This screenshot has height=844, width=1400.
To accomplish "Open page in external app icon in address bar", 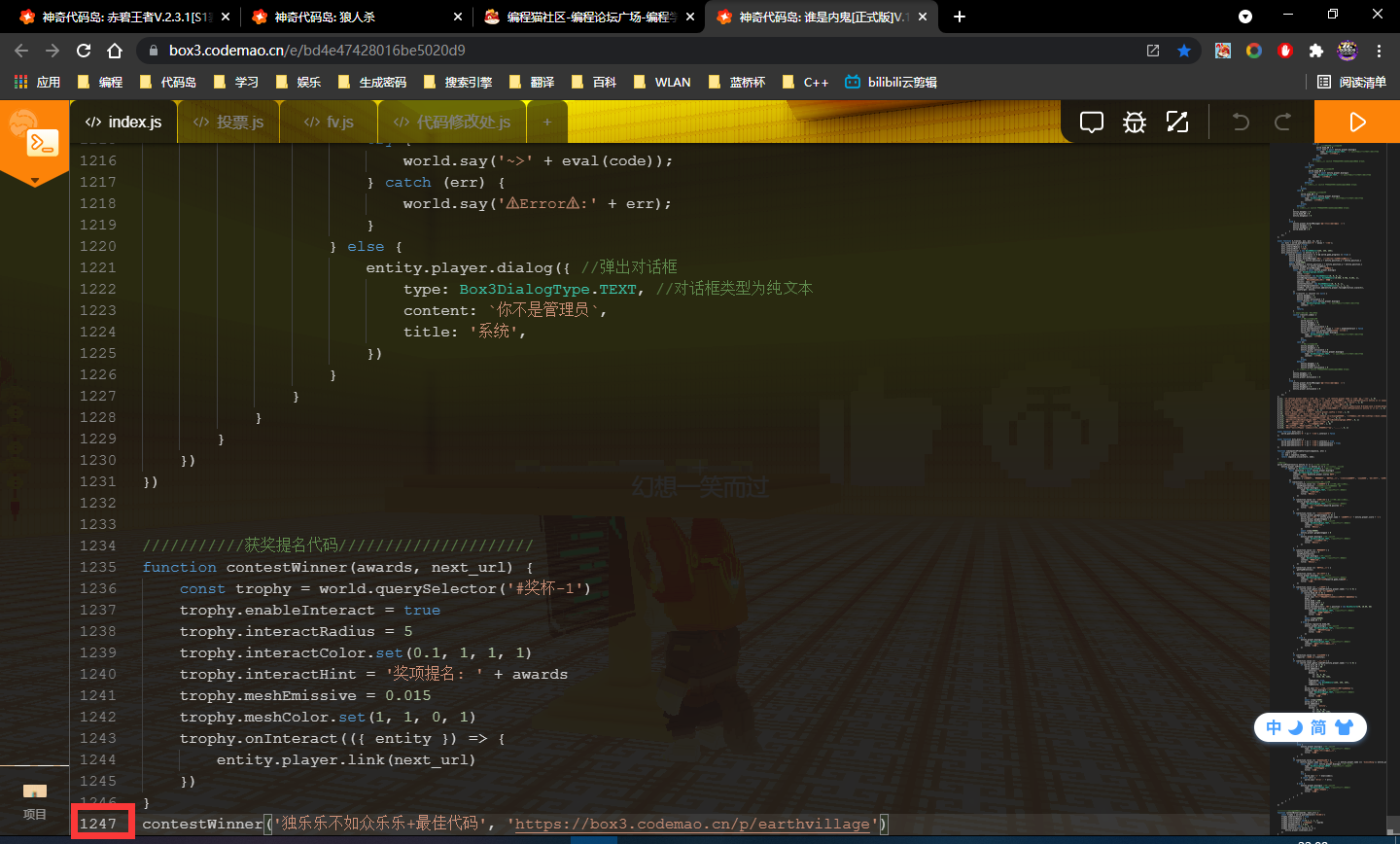I will [x=1153, y=51].
